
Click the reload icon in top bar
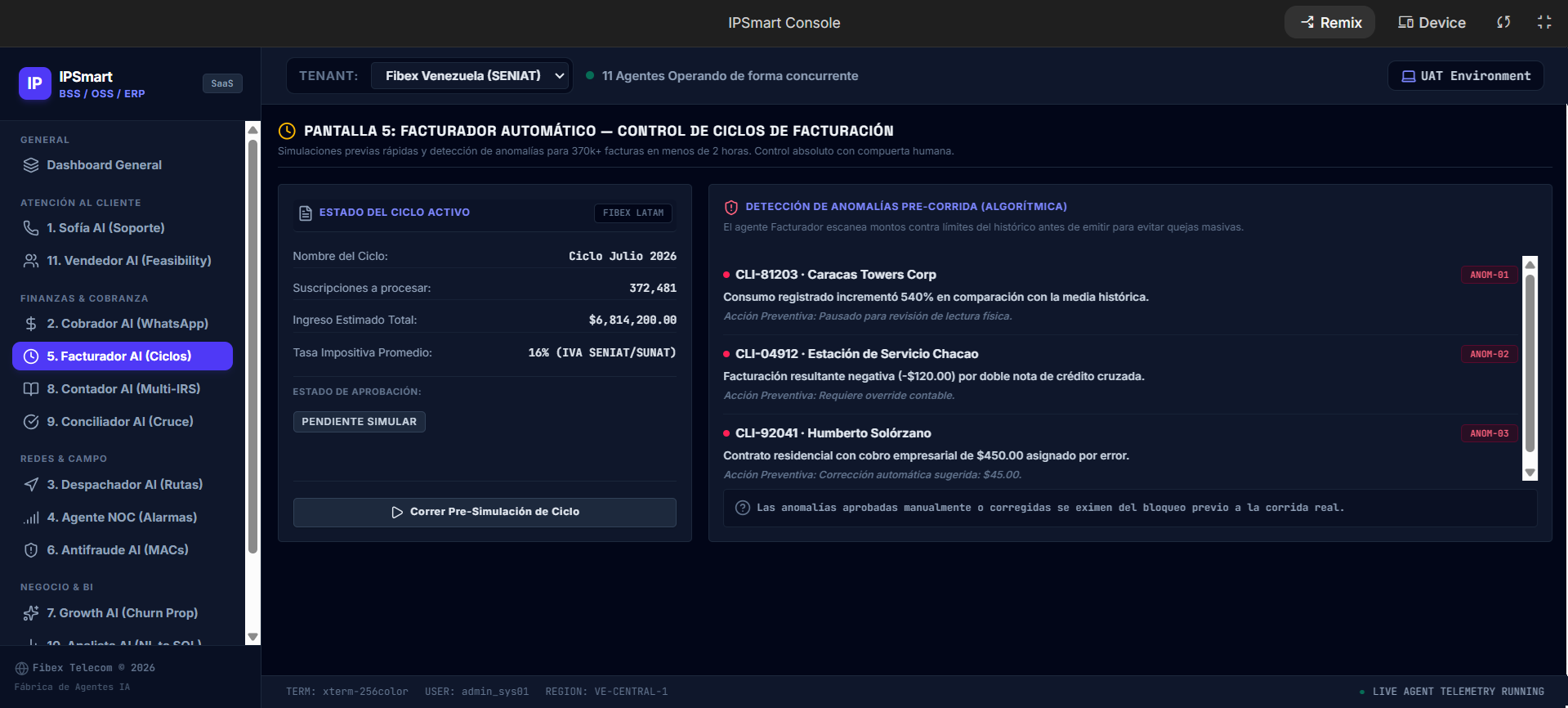pyautogui.click(x=1503, y=22)
